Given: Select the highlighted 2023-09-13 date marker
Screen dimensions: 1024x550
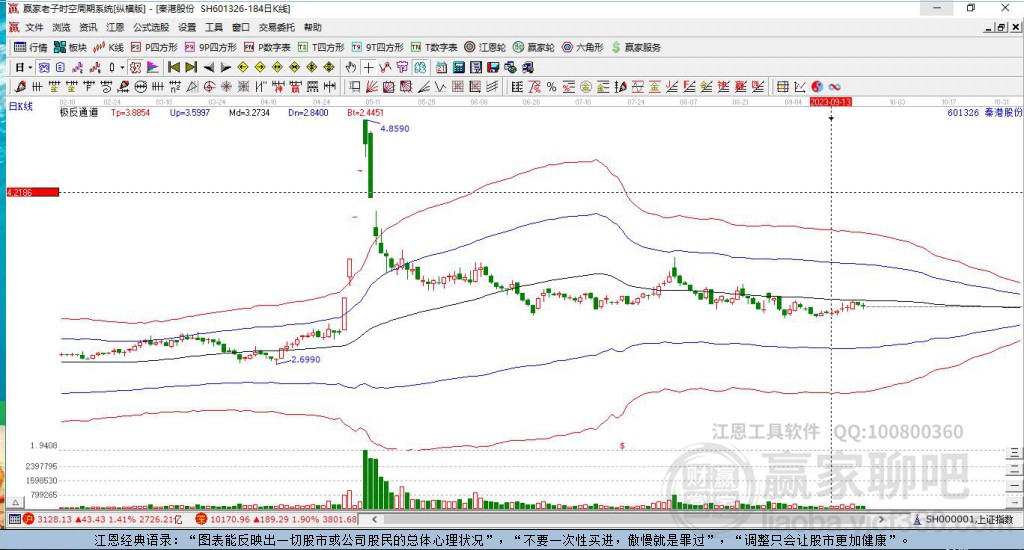Looking at the screenshot, I should (831, 102).
